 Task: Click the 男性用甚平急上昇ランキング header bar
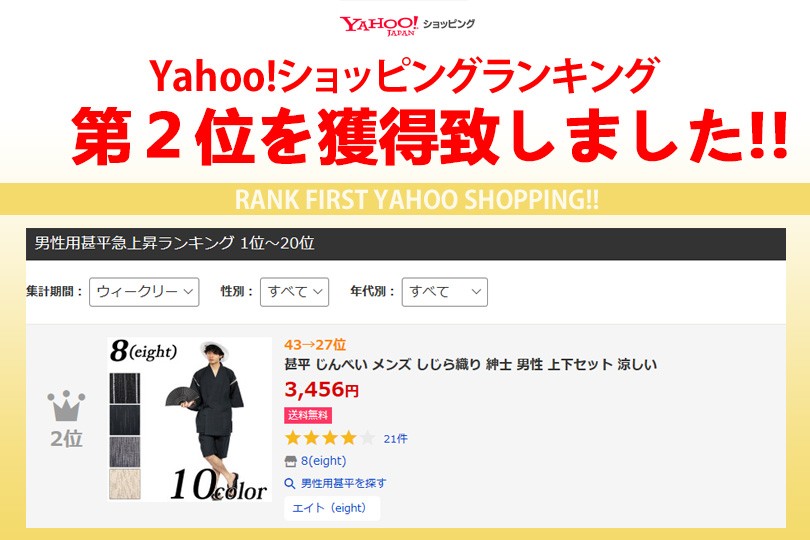406,243
